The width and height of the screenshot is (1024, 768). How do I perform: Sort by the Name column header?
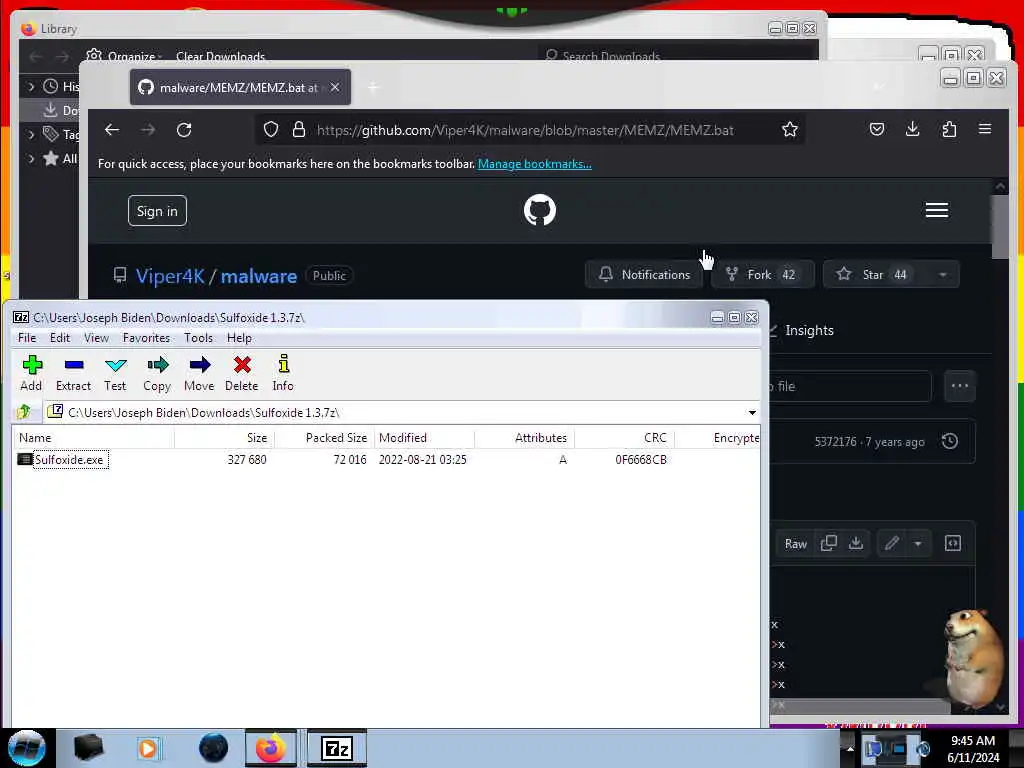pos(93,438)
